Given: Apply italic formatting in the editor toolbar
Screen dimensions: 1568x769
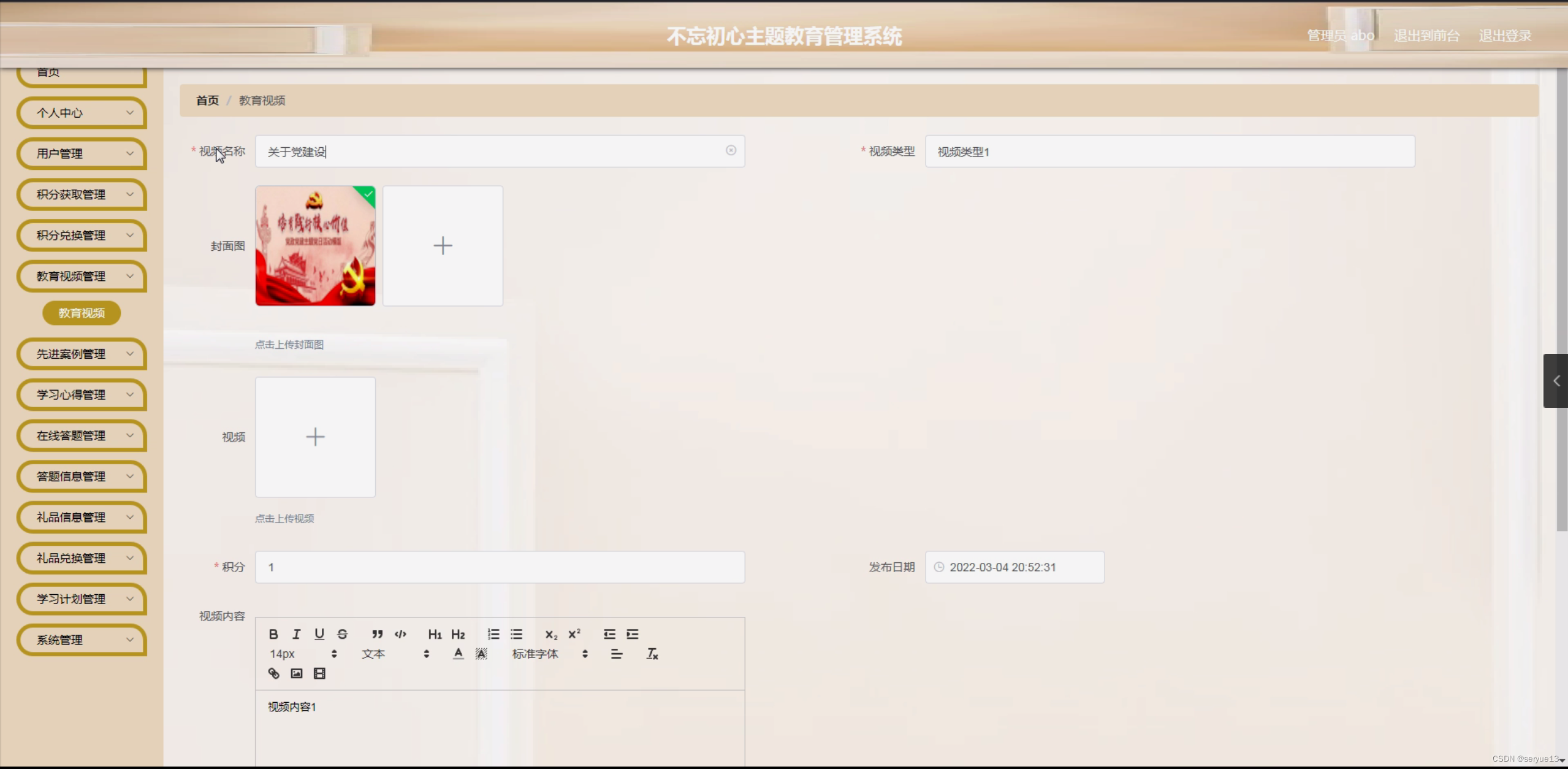Looking at the screenshot, I should [297, 634].
